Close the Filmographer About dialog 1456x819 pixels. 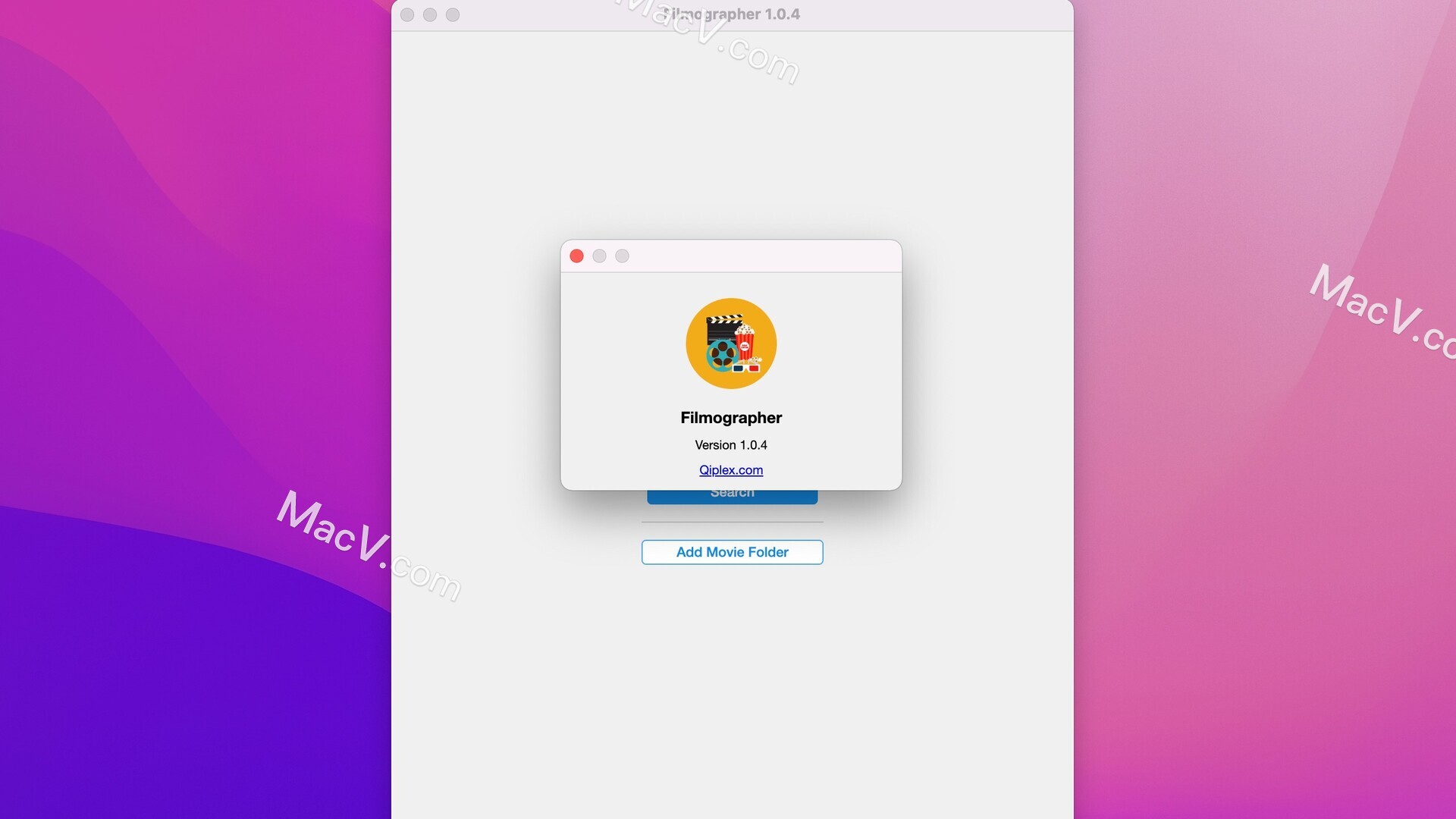(576, 256)
